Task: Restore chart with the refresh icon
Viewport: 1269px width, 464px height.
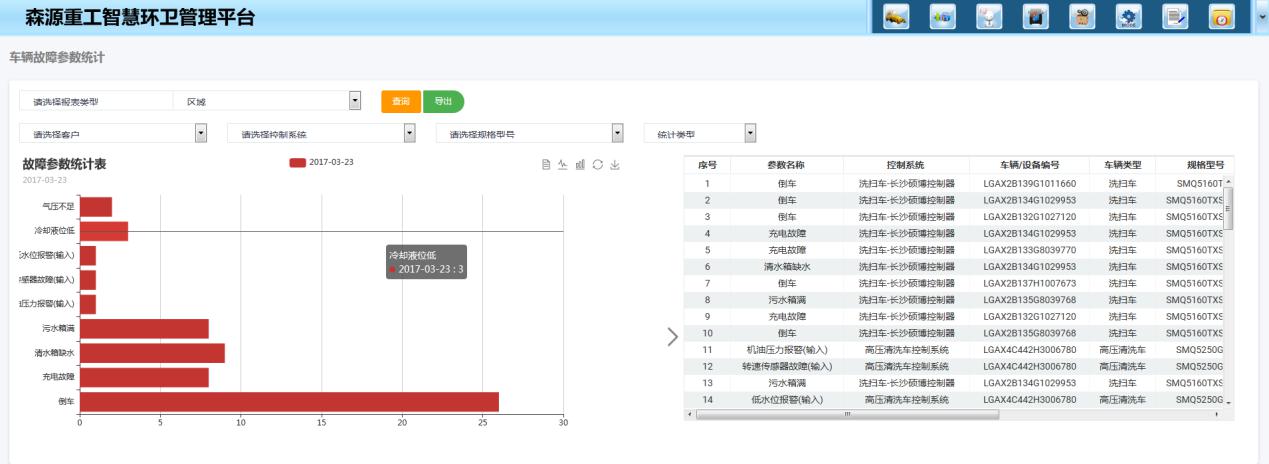Action: coord(597,164)
